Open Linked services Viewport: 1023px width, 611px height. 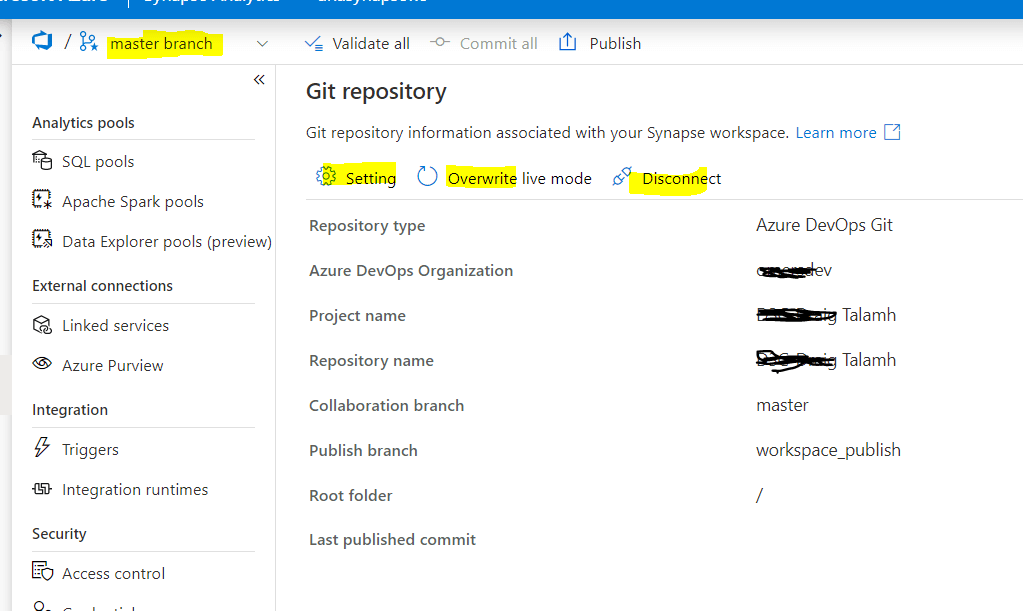[x=115, y=325]
